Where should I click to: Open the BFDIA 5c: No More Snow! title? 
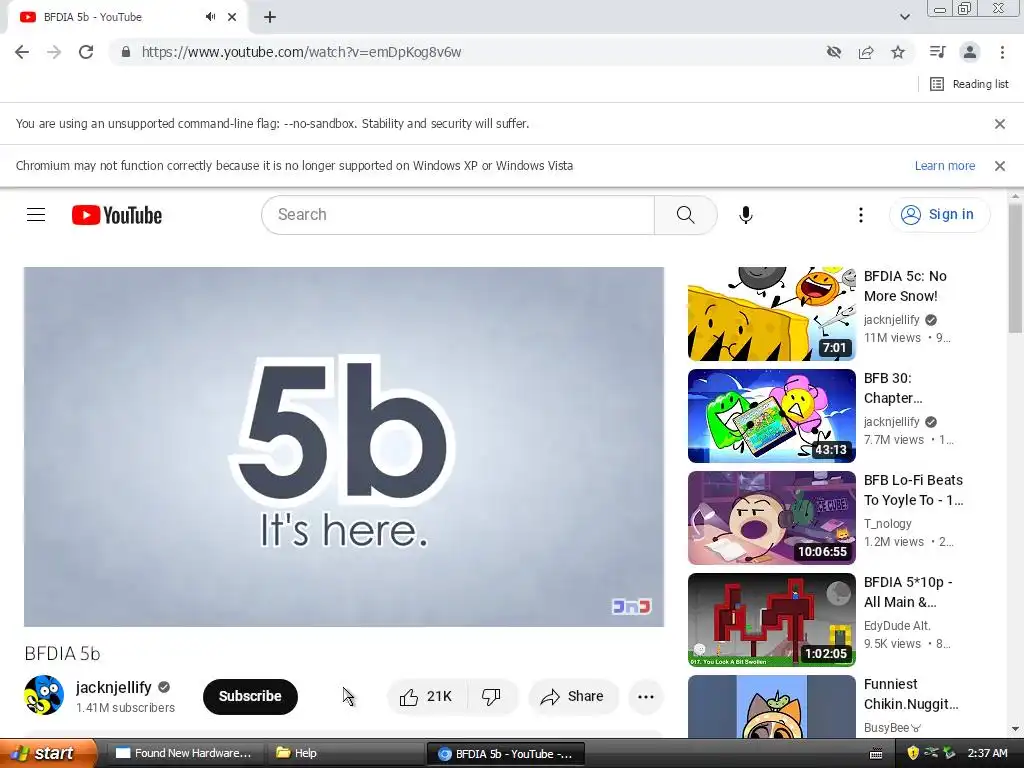pos(905,286)
